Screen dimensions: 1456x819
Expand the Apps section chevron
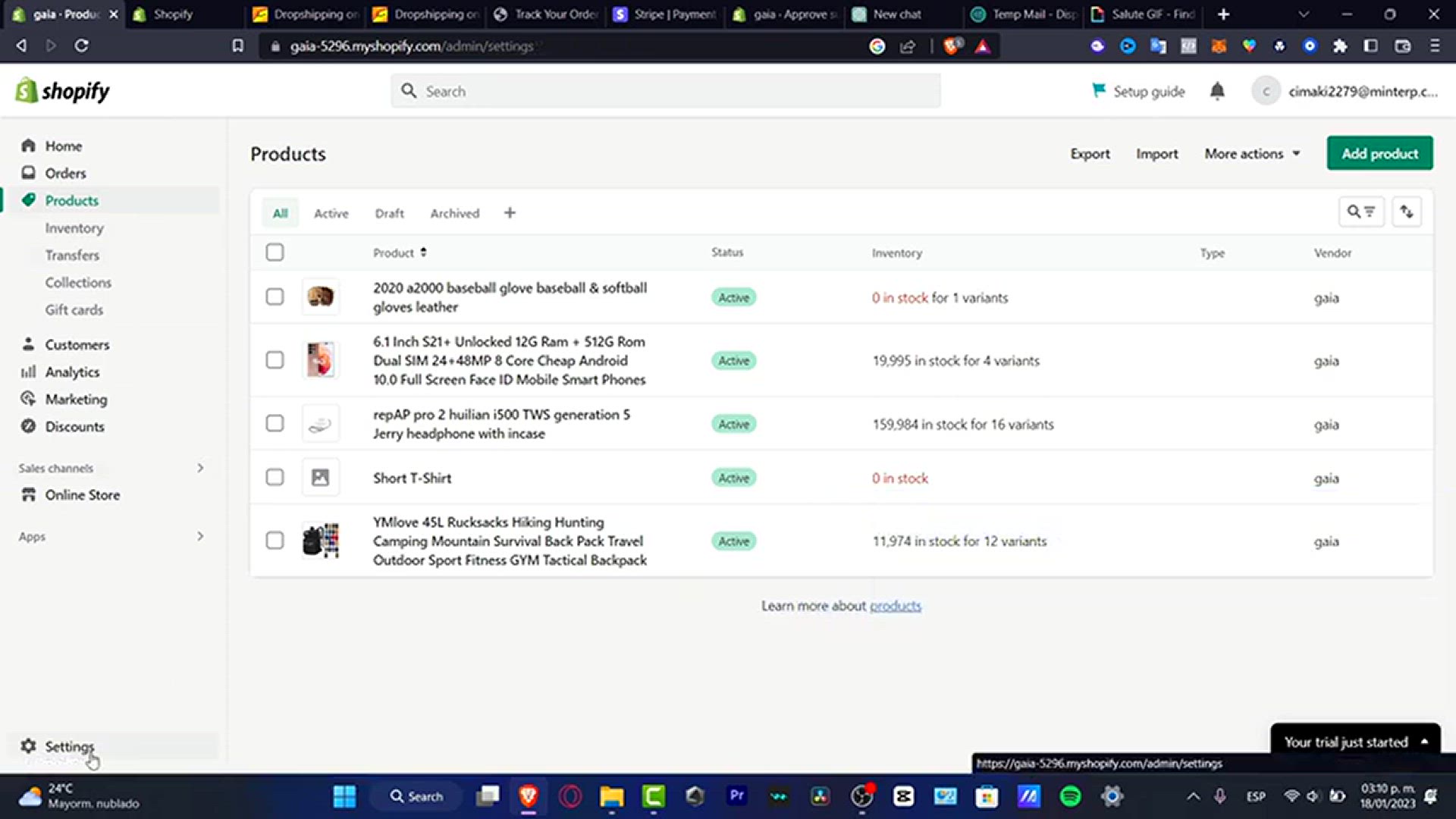pos(200,536)
